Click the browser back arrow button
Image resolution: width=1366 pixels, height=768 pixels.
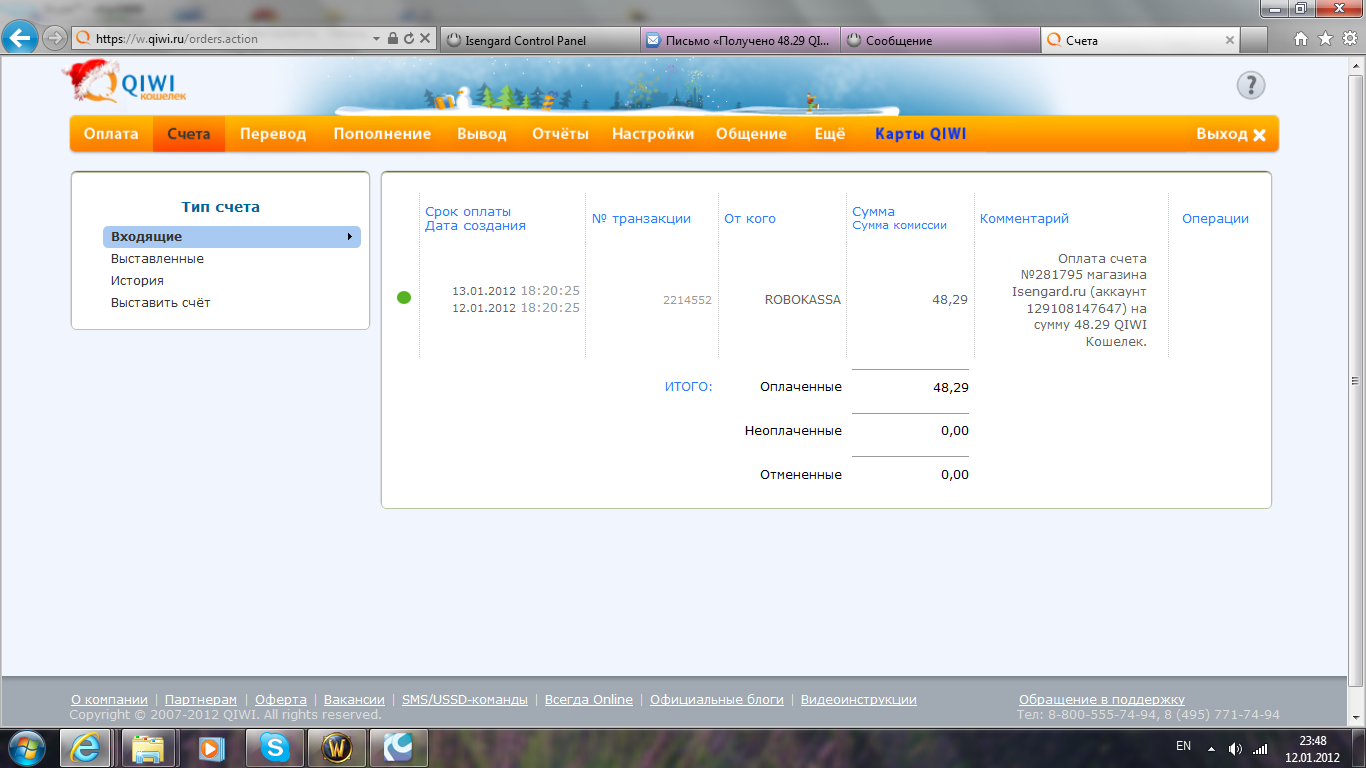[x=20, y=39]
